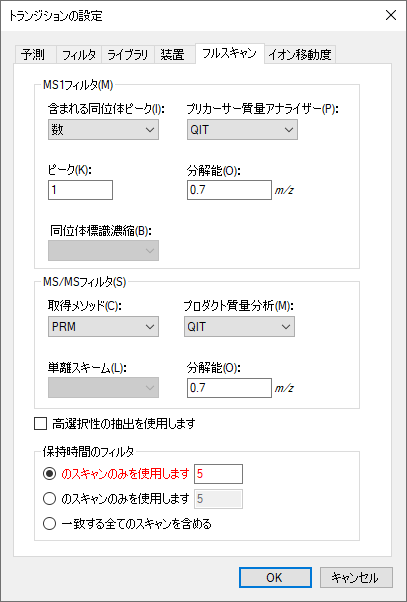Screen dimensions: 407x602
Task: Click the red retention time value field
Action: pyautogui.click(x=218, y=474)
